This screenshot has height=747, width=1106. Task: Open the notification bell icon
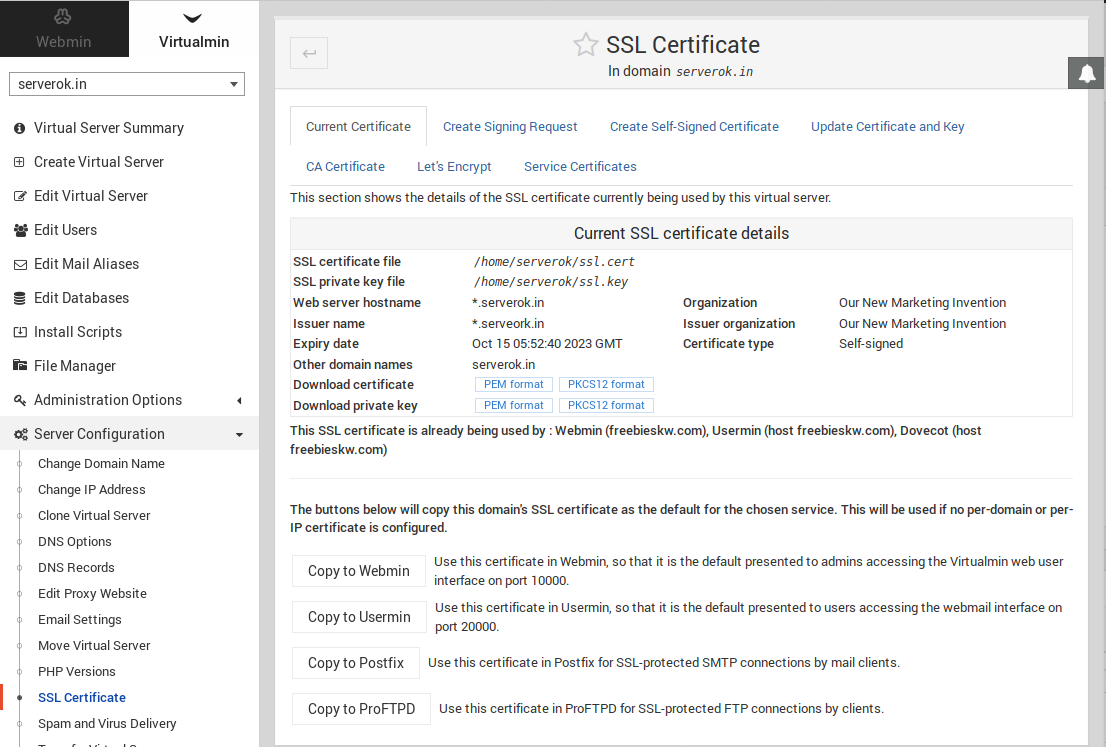(x=1085, y=72)
